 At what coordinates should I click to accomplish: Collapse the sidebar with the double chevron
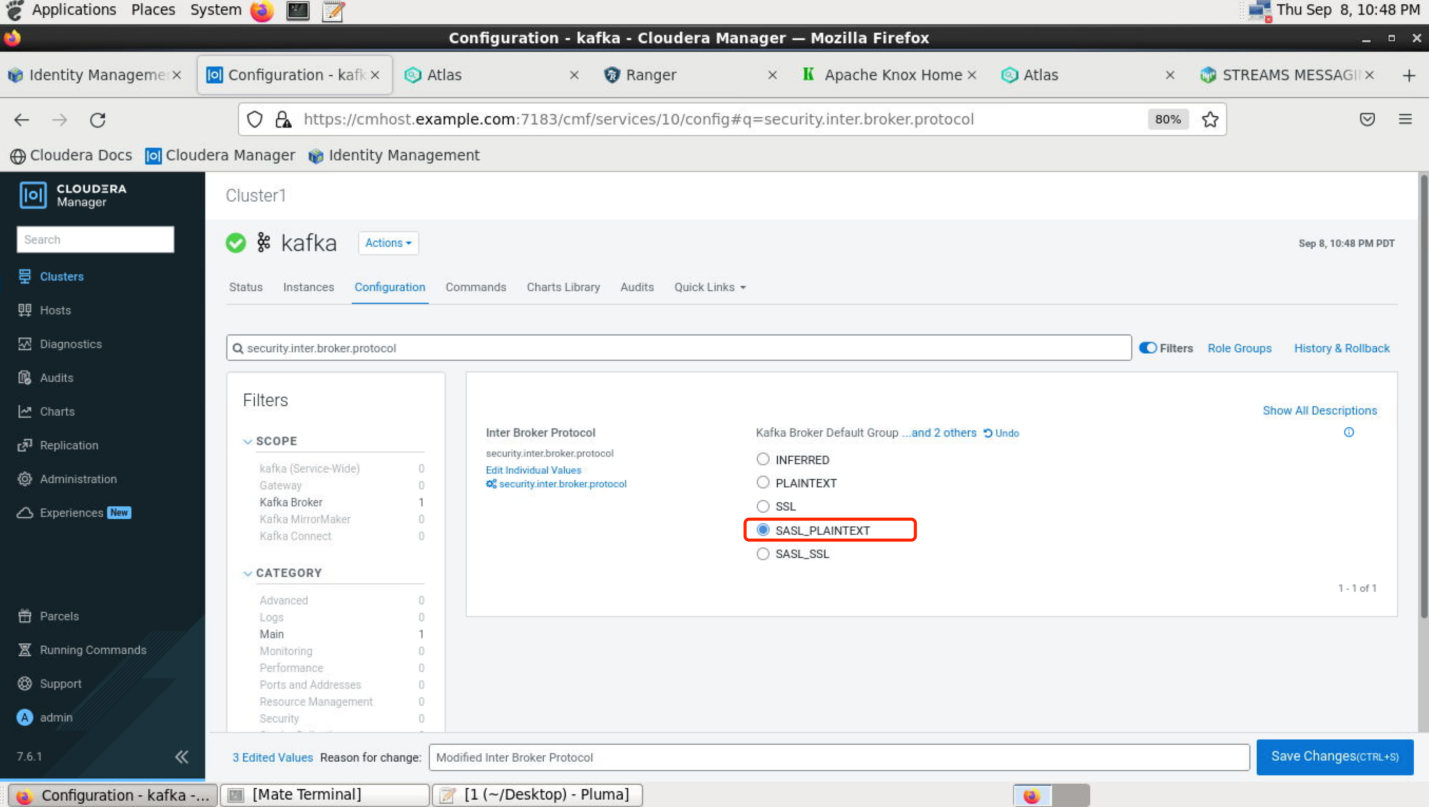point(182,757)
